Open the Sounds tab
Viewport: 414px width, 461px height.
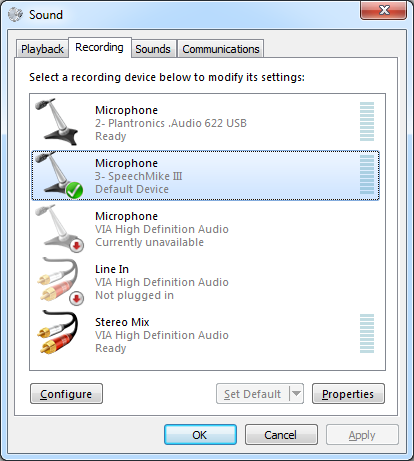tap(153, 49)
